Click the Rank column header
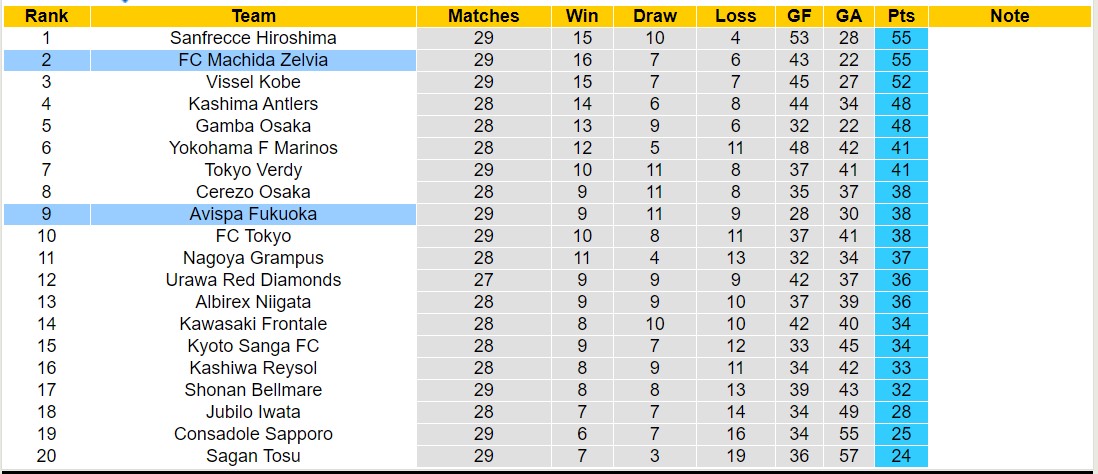 pyautogui.click(x=46, y=16)
